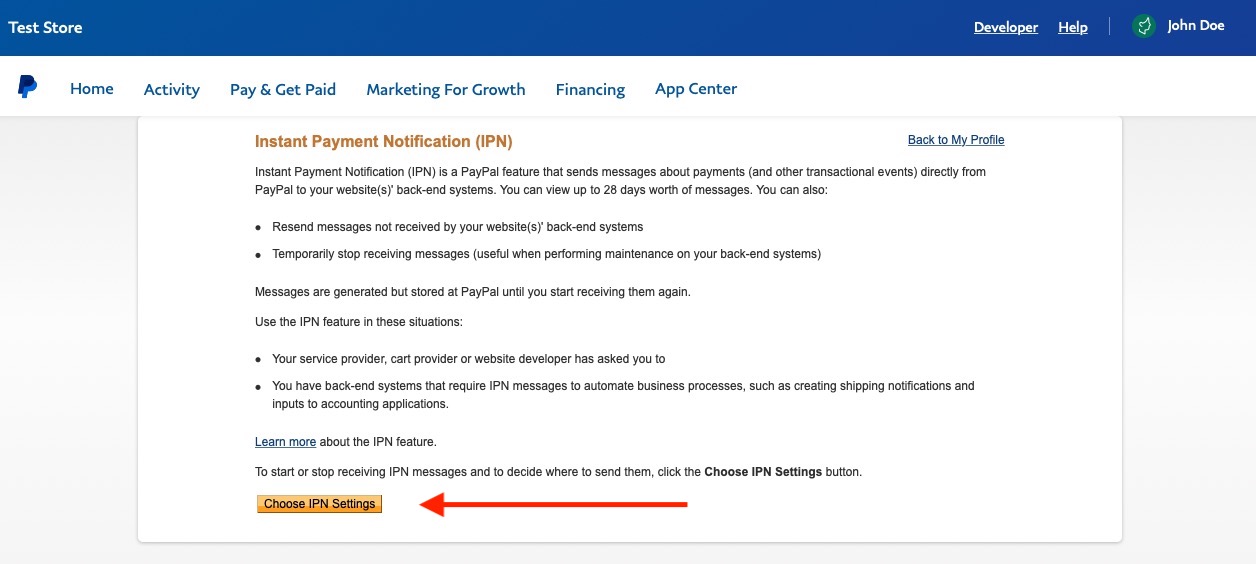1256x564 pixels.
Task: Go to Home in navigation
Action: [92, 89]
